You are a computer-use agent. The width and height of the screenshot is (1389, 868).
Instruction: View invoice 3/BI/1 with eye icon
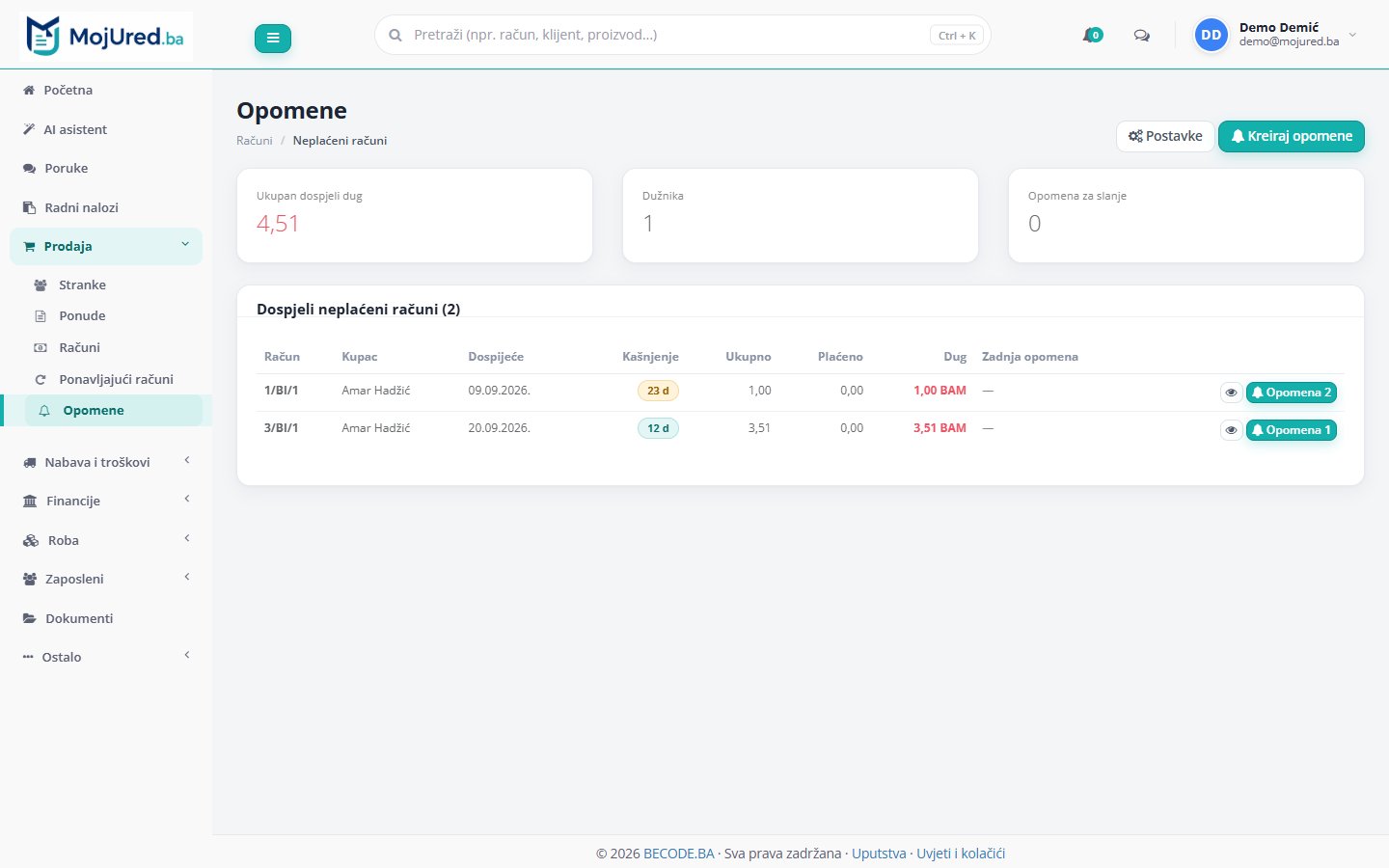coord(1231,430)
